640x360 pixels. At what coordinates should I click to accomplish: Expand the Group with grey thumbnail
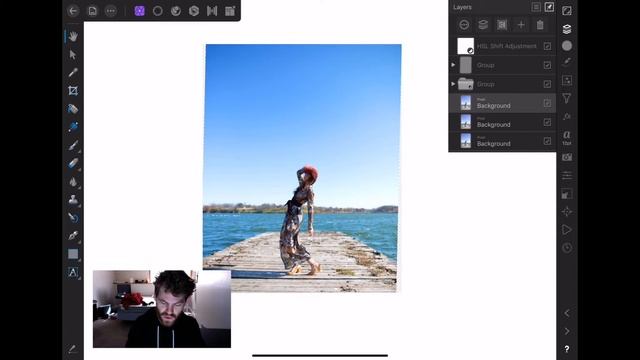(453, 65)
